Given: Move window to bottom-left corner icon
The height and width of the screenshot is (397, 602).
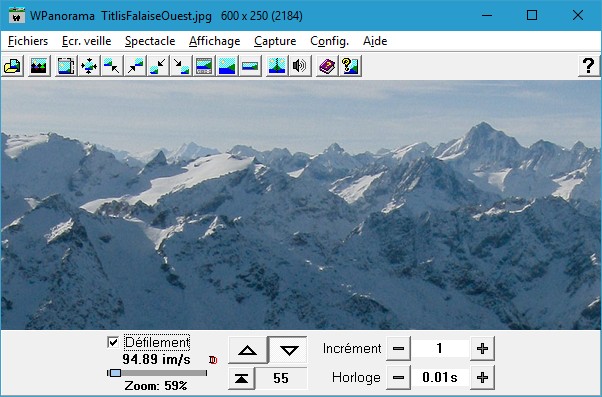Looking at the screenshot, I should 158,66.
